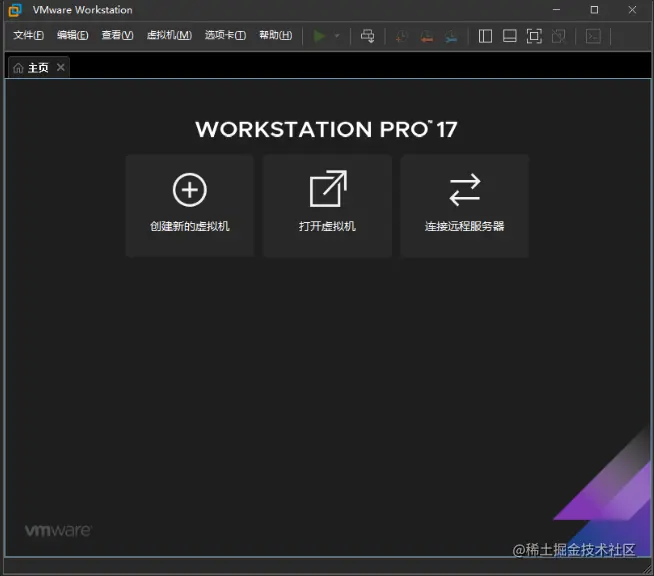Click 打开虚拟机 tile
The height and width of the screenshot is (576, 654).
[327, 206]
